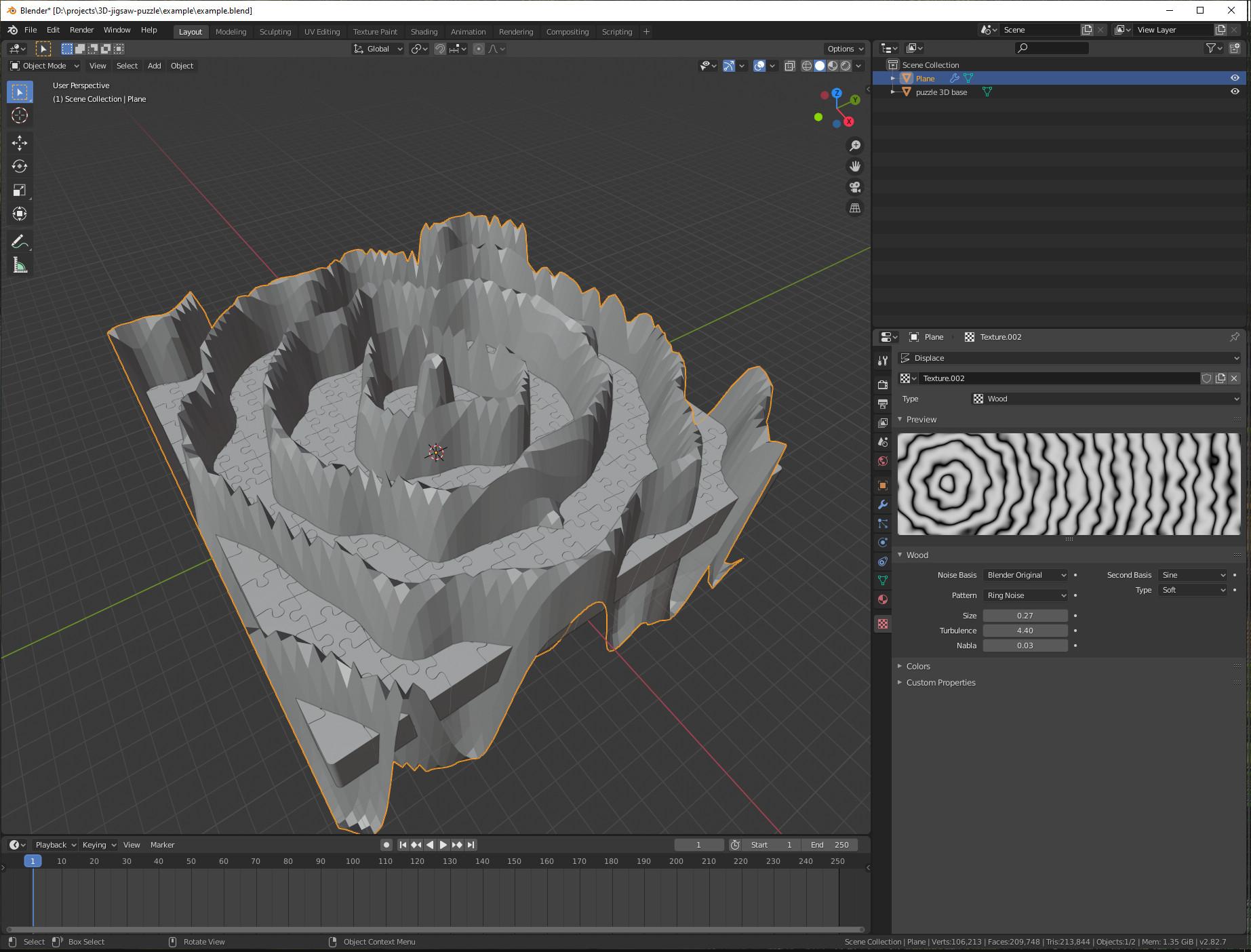Open the Noise Basis dropdown
The width and height of the screenshot is (1251, 952).
click(1025, 575)
